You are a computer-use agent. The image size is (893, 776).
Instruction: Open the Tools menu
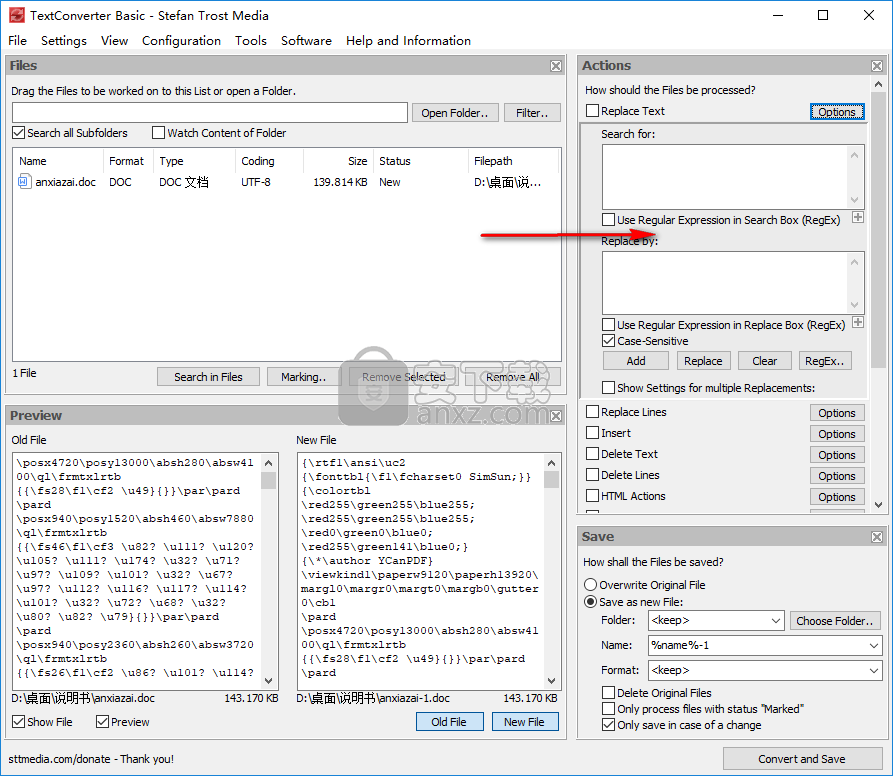click(251, 40)
